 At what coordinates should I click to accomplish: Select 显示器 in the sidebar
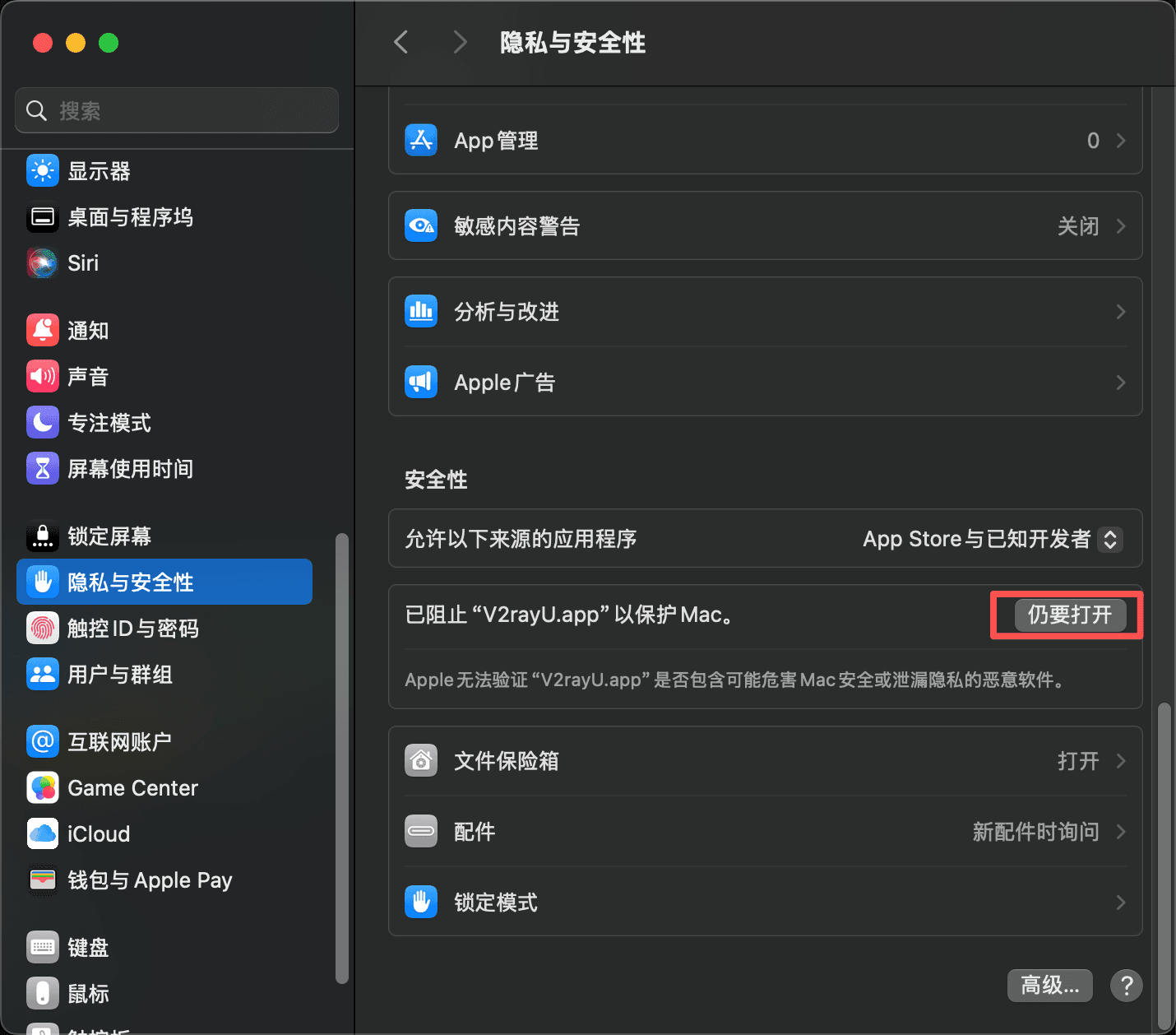(164, 171)
